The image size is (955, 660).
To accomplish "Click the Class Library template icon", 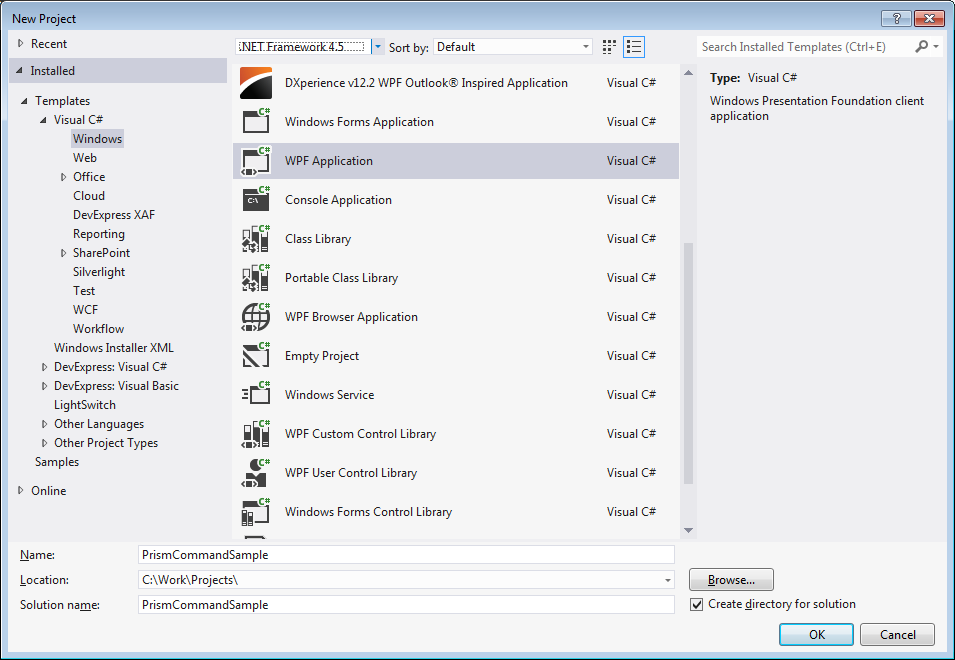I will click(256, 239).
